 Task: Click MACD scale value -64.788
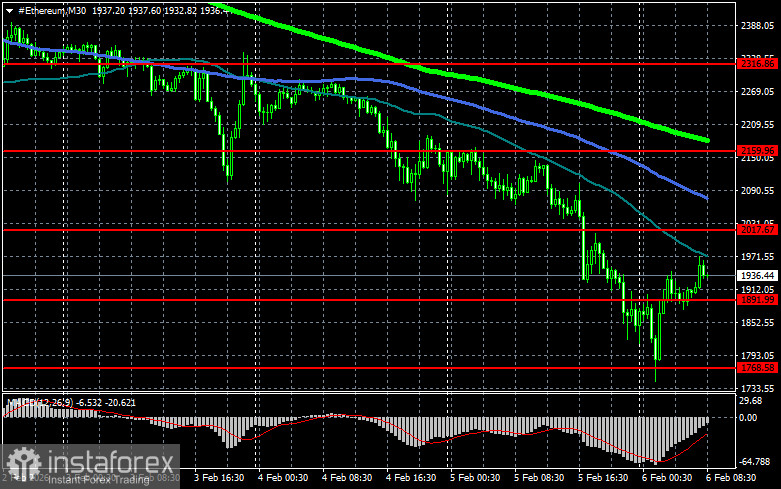[x=755, y=462]
